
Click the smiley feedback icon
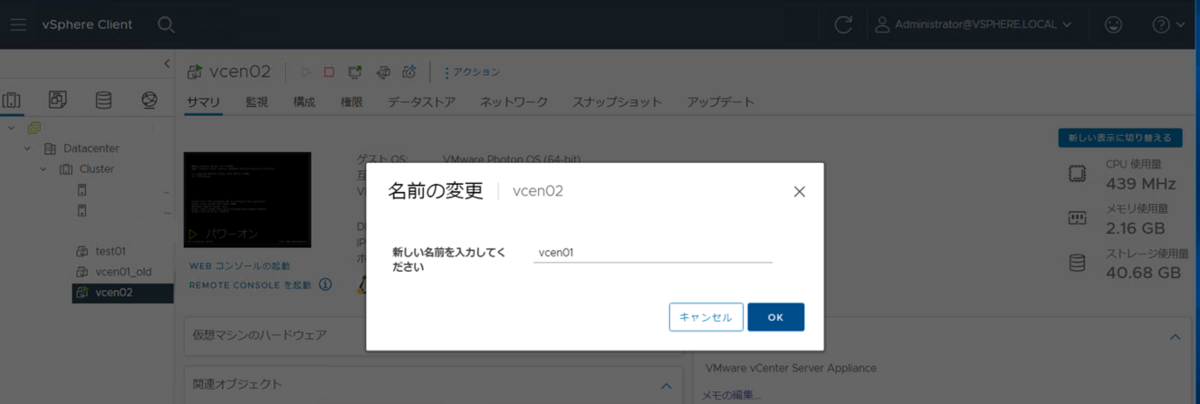coord(1112,24)
